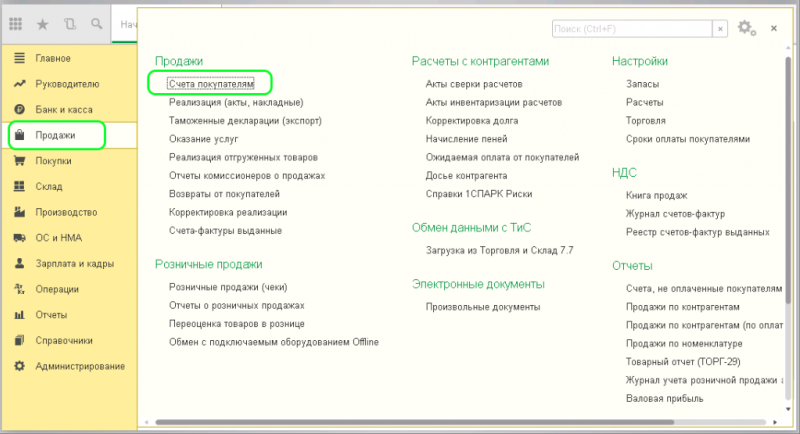Click the Главное section icon
Image resolution: width=800 pixels, height=434 pixels.
click(x=19, y=58)
